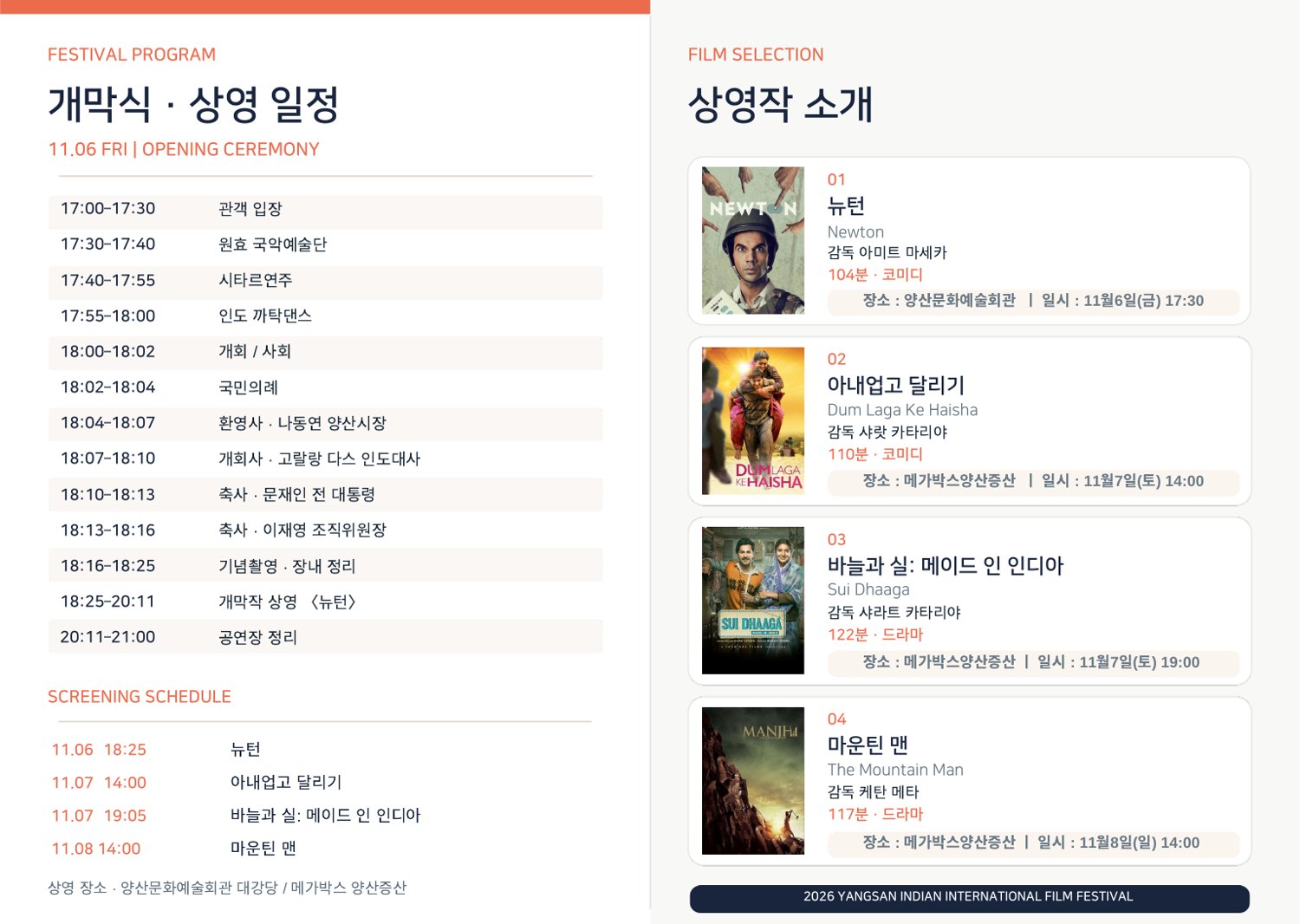Click the English title The Mountain Man
This screenshot has height=924, width=1300.
click(x=895, y=770)
